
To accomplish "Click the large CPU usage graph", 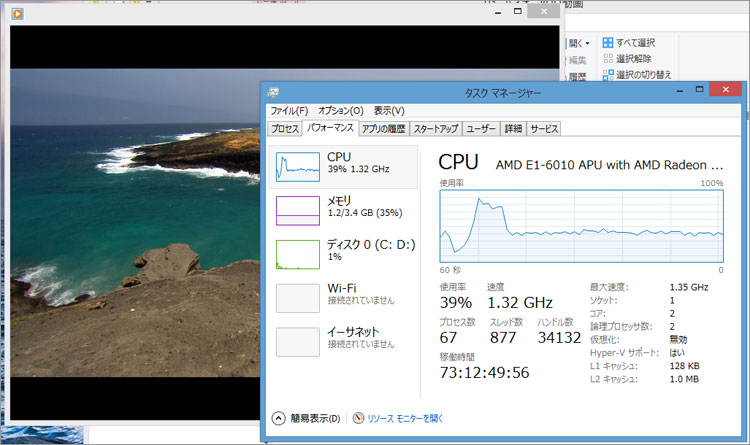I will [581, 226].
